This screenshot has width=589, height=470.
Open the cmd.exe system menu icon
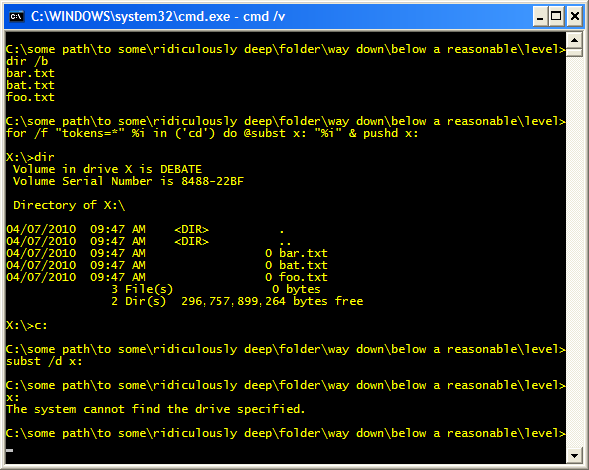[x=17, y=17]
